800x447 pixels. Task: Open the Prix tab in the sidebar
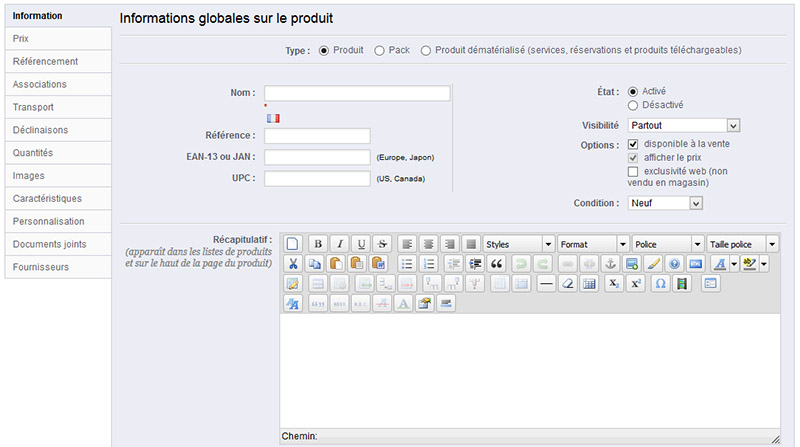tap(58, 39)
